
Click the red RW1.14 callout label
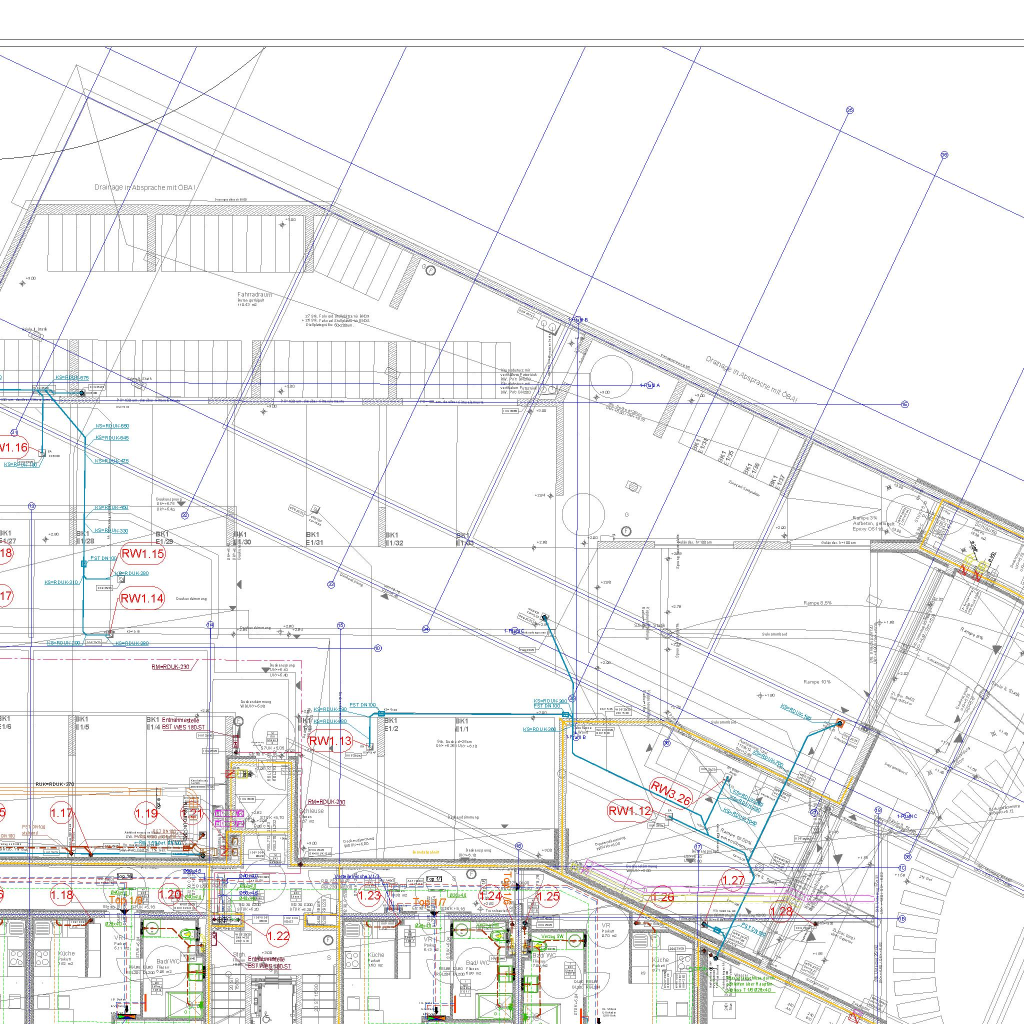142,598
